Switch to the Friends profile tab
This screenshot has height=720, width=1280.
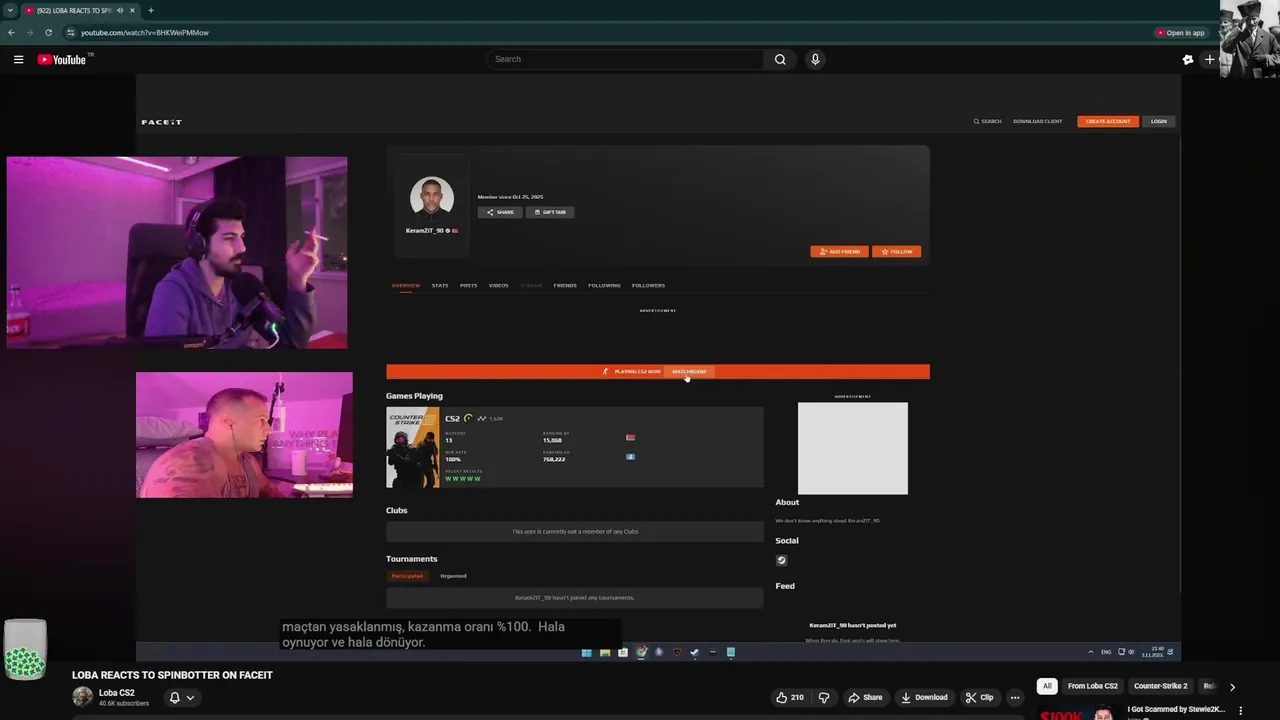(x=565, y=286)
